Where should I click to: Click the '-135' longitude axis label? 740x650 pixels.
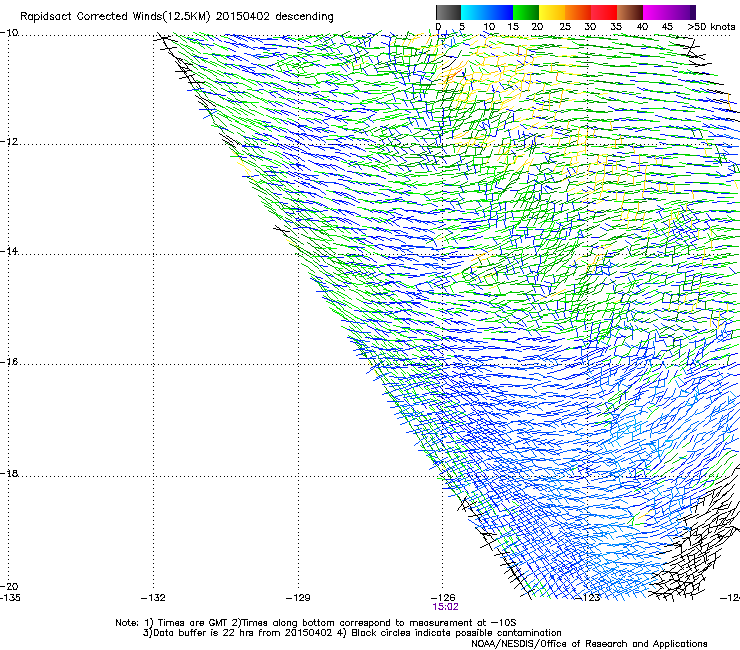10,598
